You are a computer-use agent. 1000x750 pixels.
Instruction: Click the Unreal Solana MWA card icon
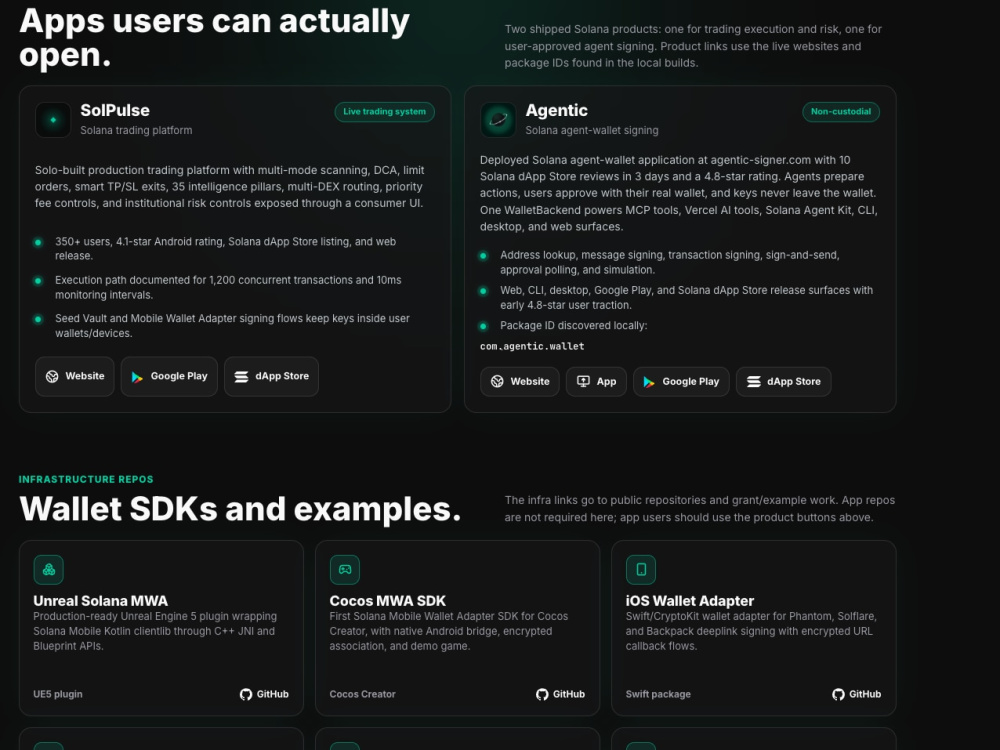[x=48, y=570]
